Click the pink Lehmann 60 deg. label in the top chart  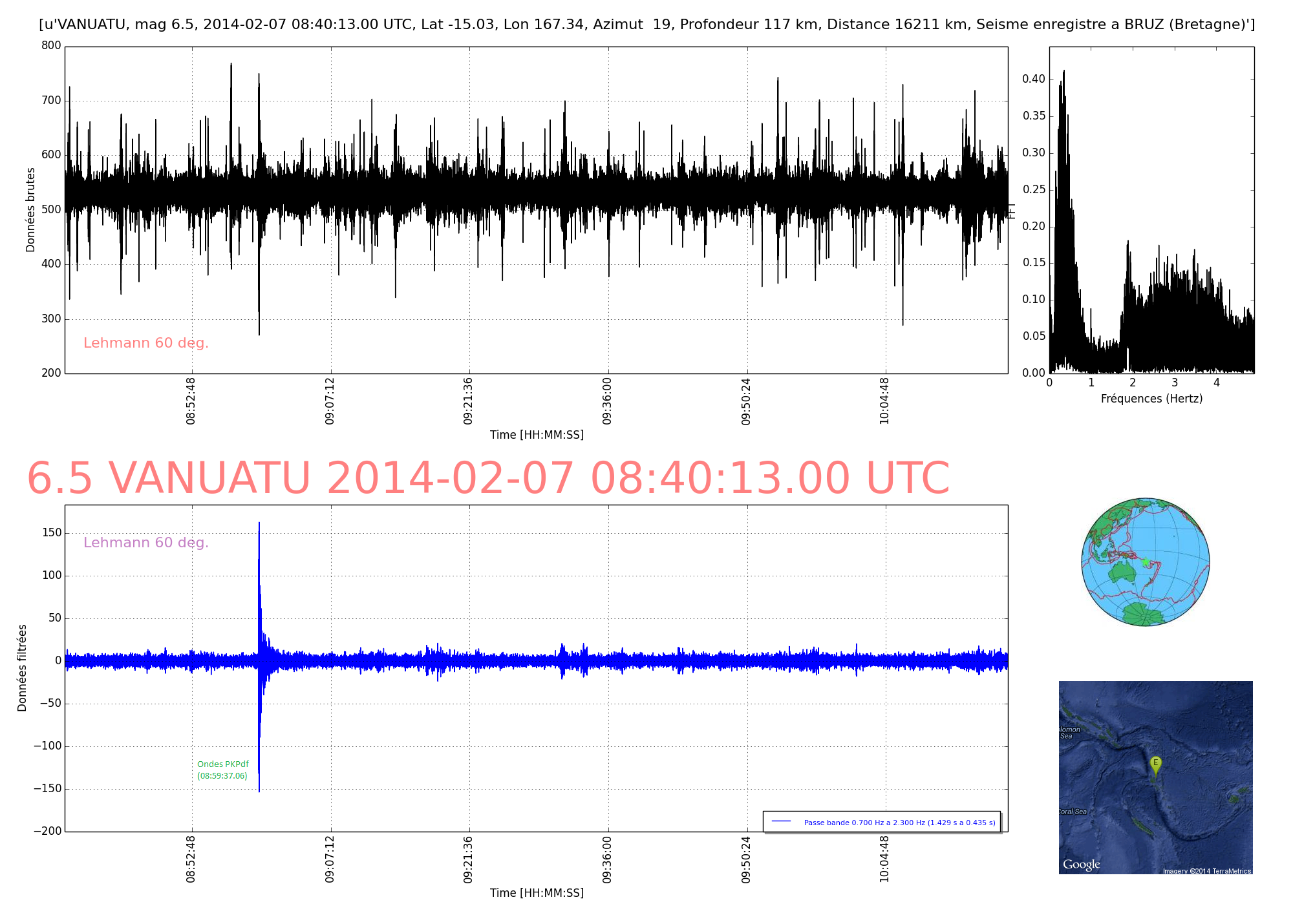tap(146, 343)
